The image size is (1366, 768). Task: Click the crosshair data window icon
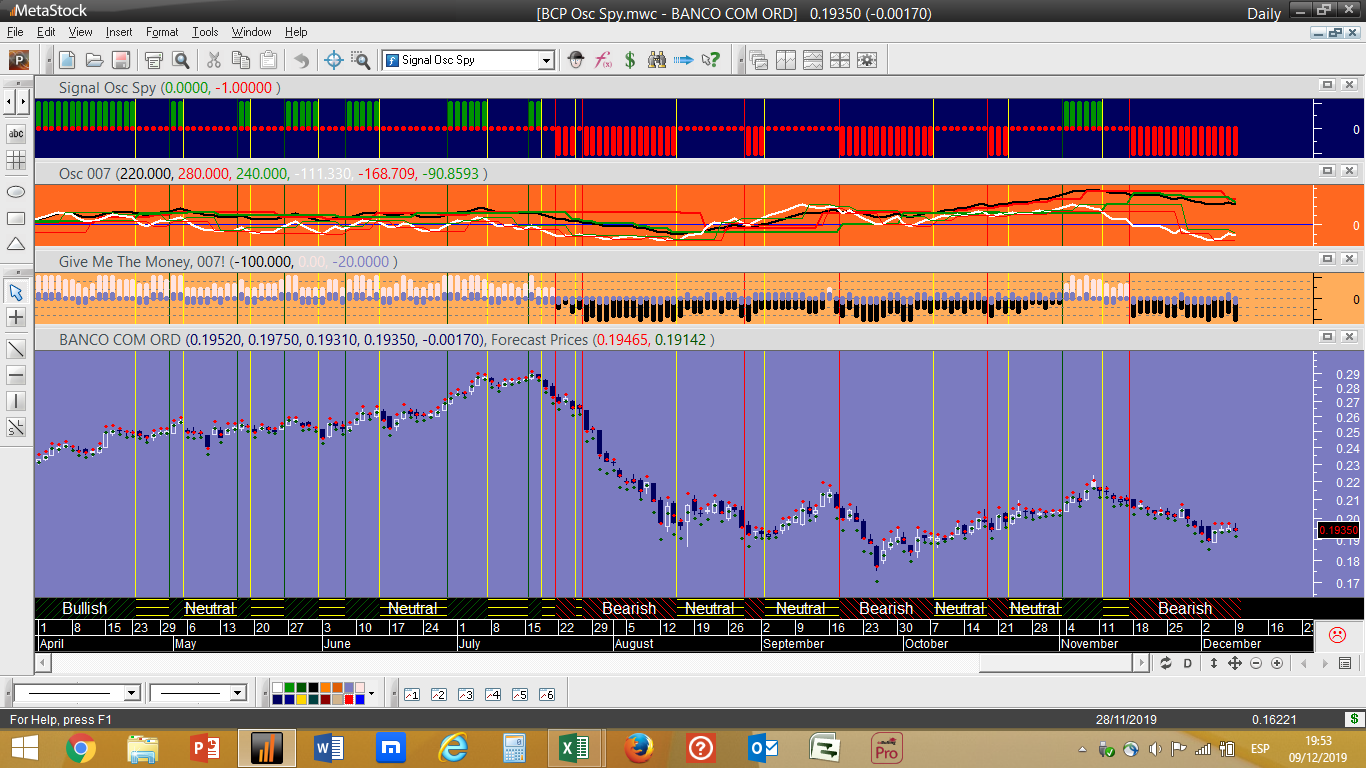click(334, 60)
